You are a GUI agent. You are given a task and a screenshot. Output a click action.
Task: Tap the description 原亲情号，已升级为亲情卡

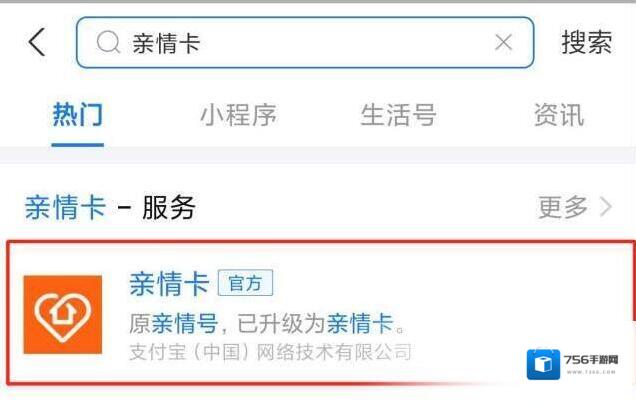266,323
